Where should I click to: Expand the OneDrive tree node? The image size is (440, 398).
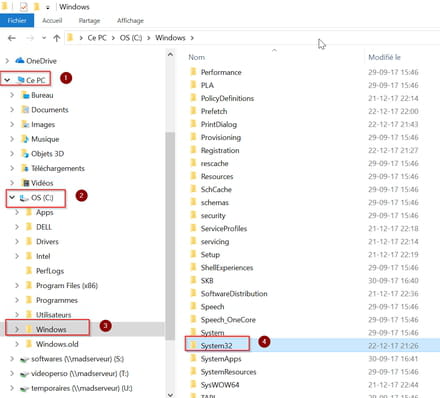[x=7, y=61]
